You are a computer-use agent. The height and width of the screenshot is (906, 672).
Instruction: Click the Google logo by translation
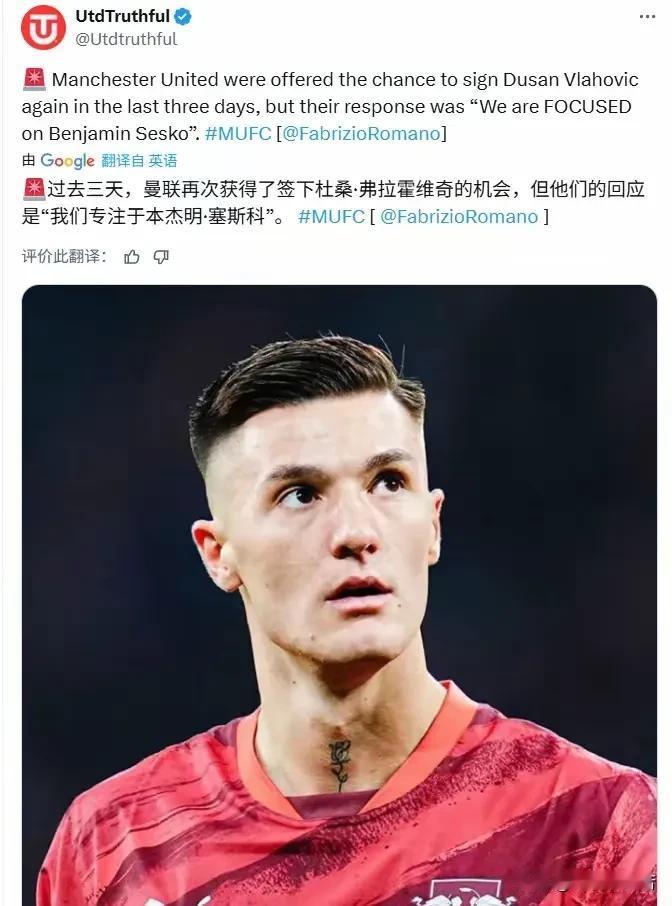point(67,161)
